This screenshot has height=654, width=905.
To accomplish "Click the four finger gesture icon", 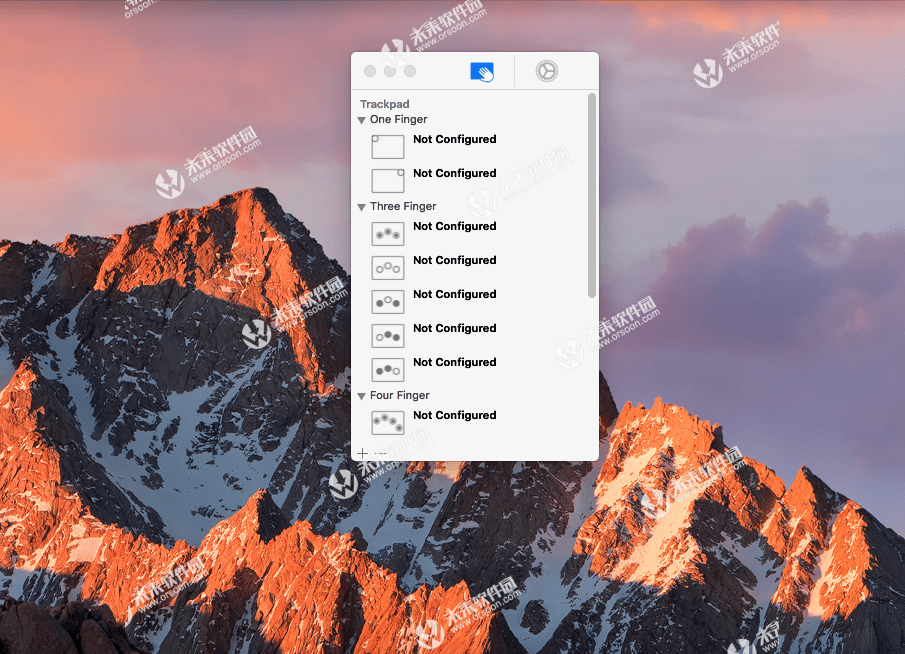I will click(388, 422).
